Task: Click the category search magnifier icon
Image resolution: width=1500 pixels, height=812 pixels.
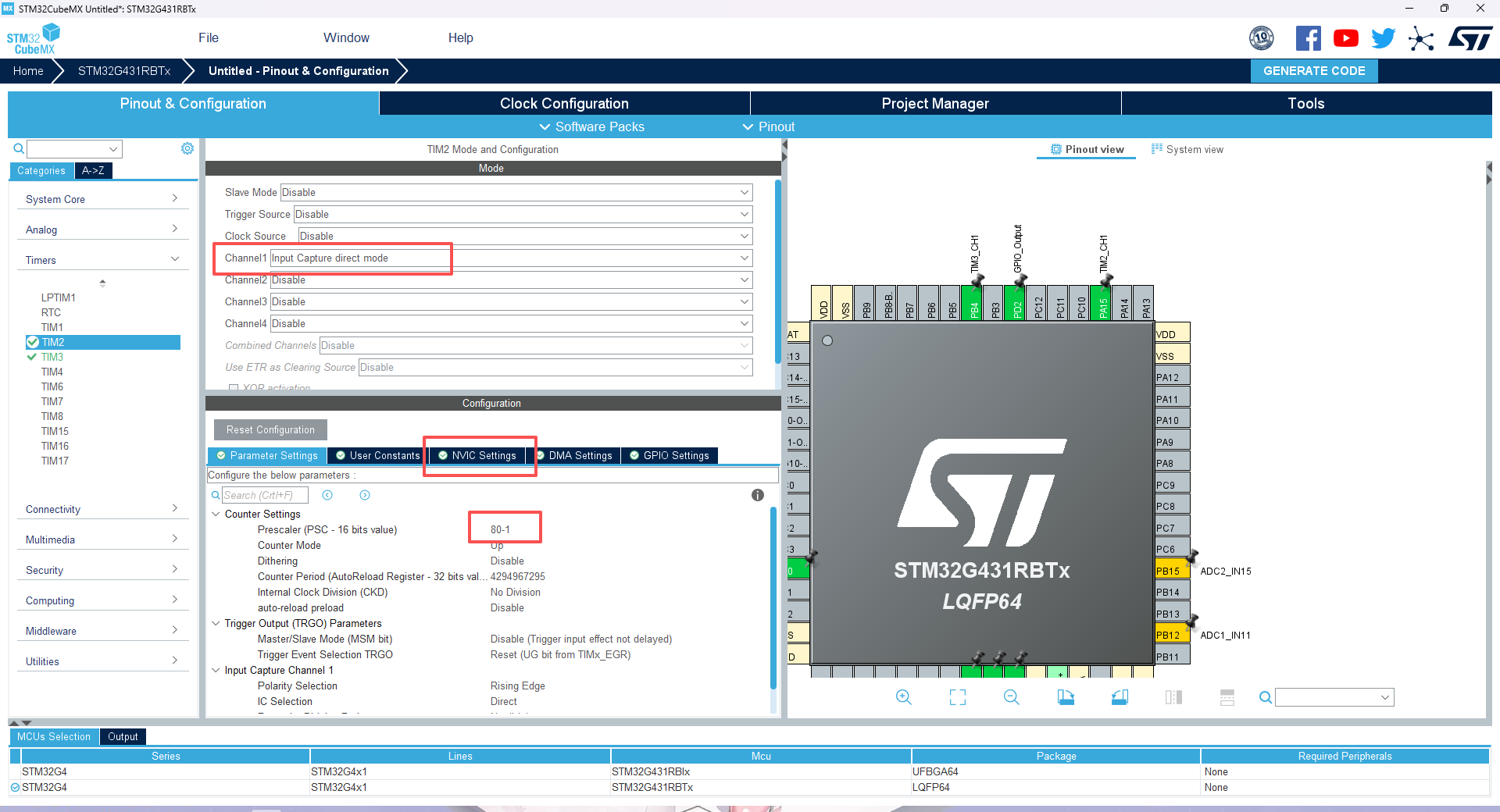Action: tap(19, 148)
